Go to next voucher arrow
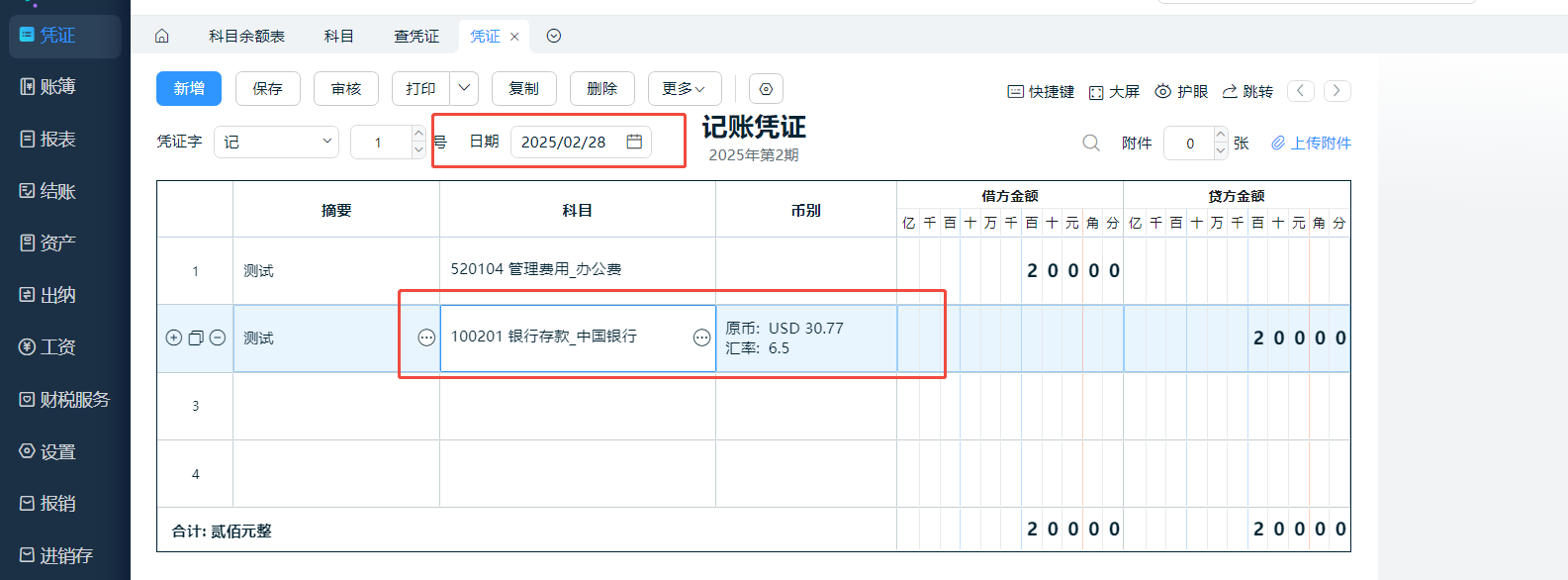This screenshot has height=580, width=1568. click(x=1337, y=91)
